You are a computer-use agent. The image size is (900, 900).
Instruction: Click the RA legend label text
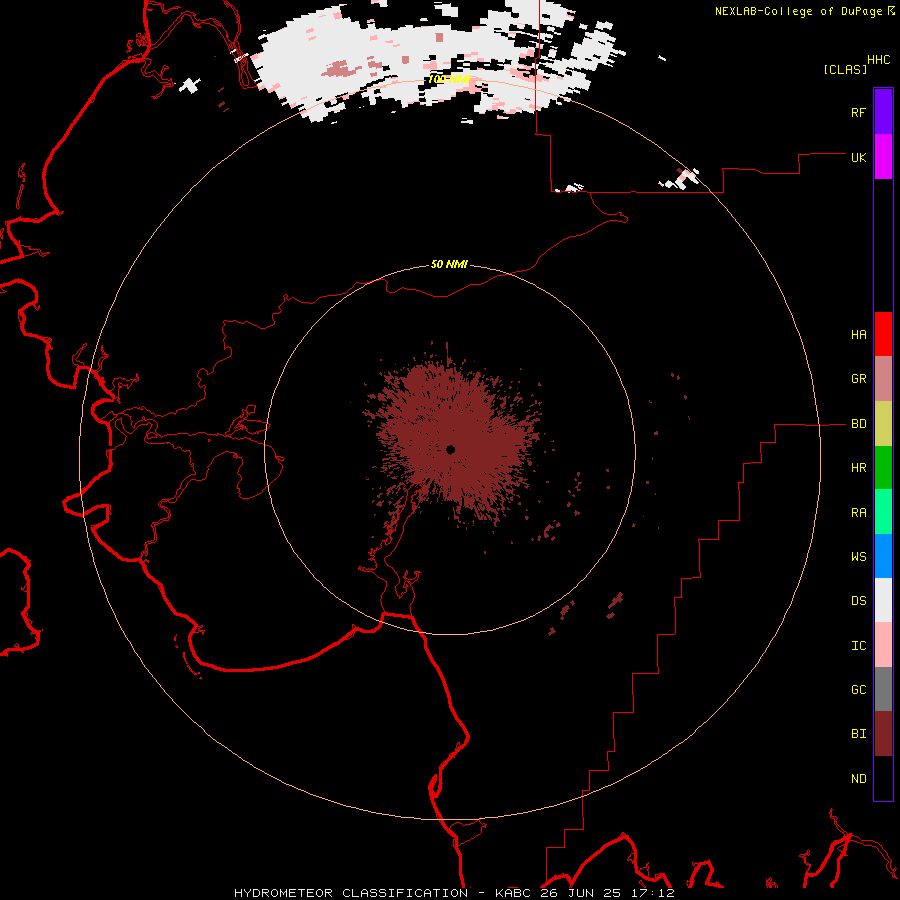pyautogui.click(x=859, y=513)
